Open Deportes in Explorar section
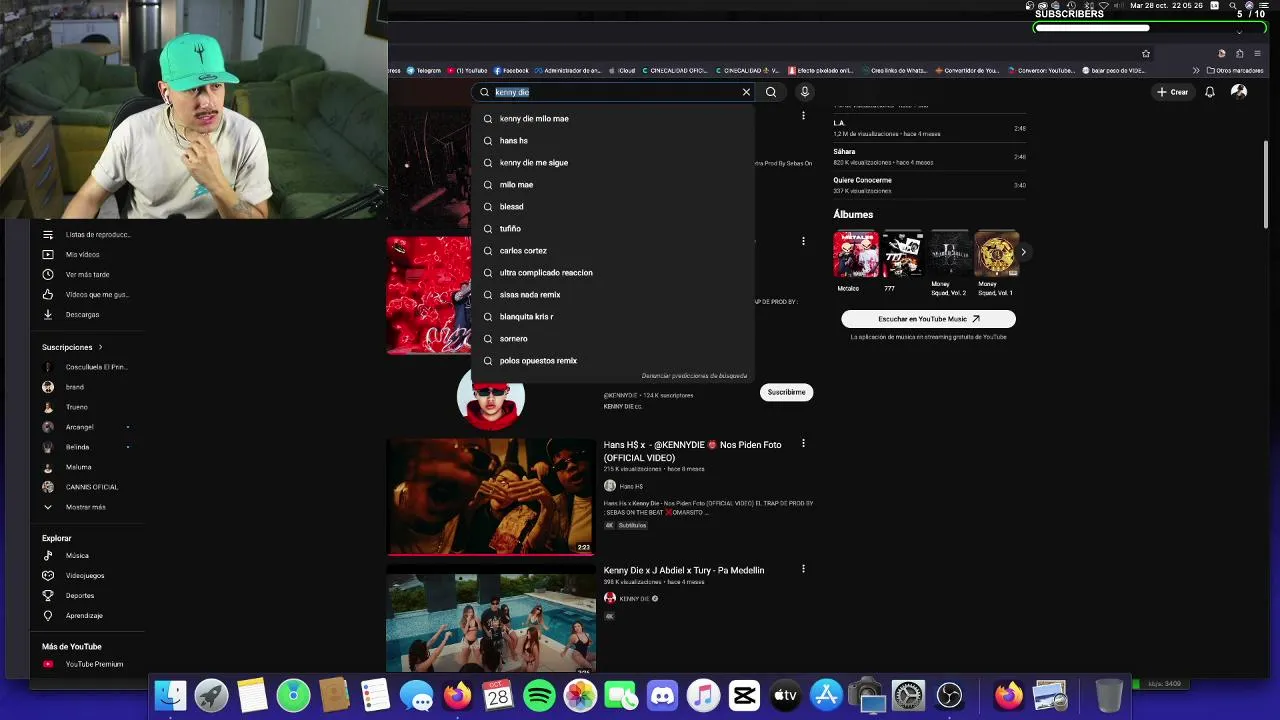The image size is (1280, 720). pos(88,596)
